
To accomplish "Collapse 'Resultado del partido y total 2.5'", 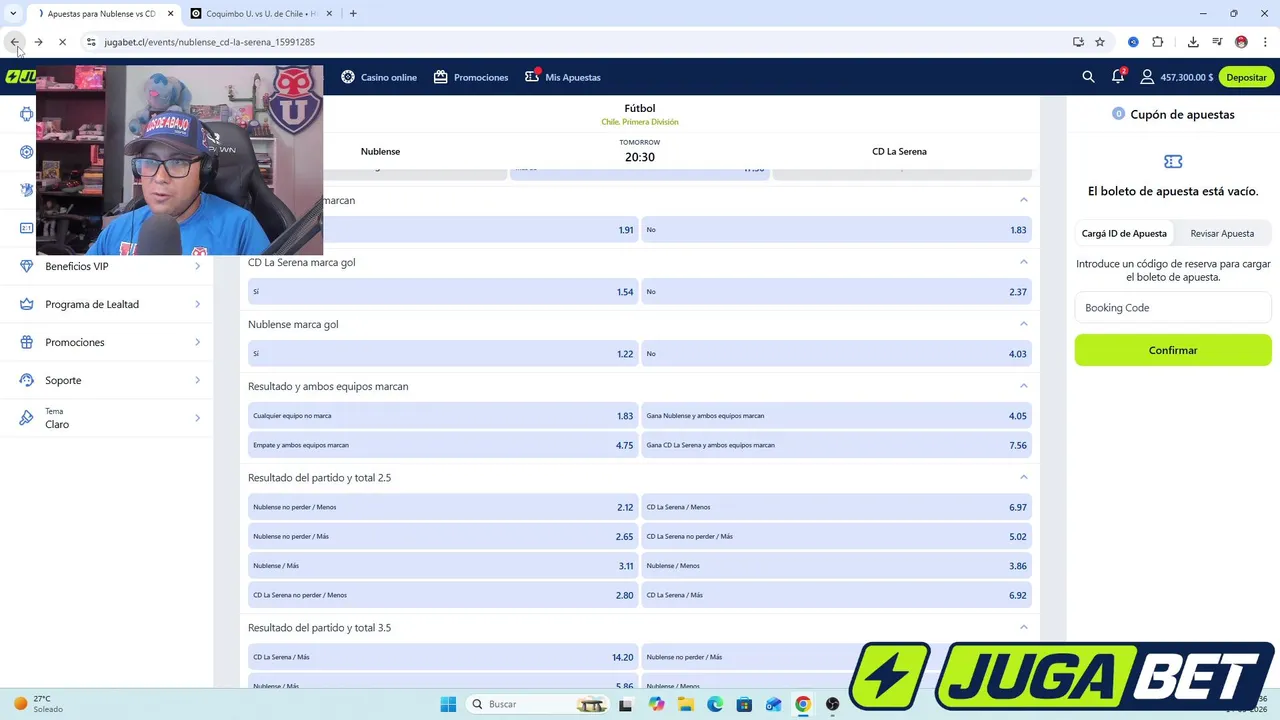I will [x=1023, y=477].
